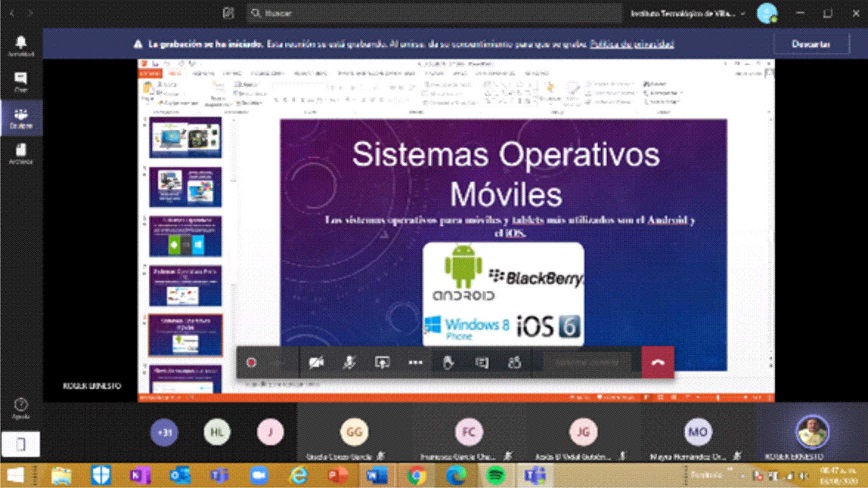The width and height of the screenshot is (868, 488).
Task: Click ROGER ERNESTO video tile
Action: (x=812, y=433)
